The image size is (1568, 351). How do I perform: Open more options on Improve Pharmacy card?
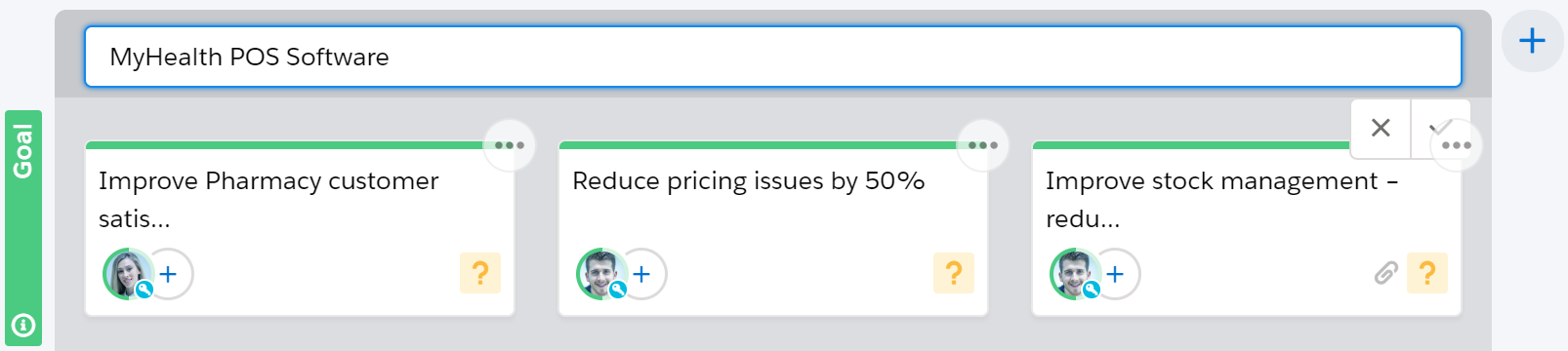[510, 145]
